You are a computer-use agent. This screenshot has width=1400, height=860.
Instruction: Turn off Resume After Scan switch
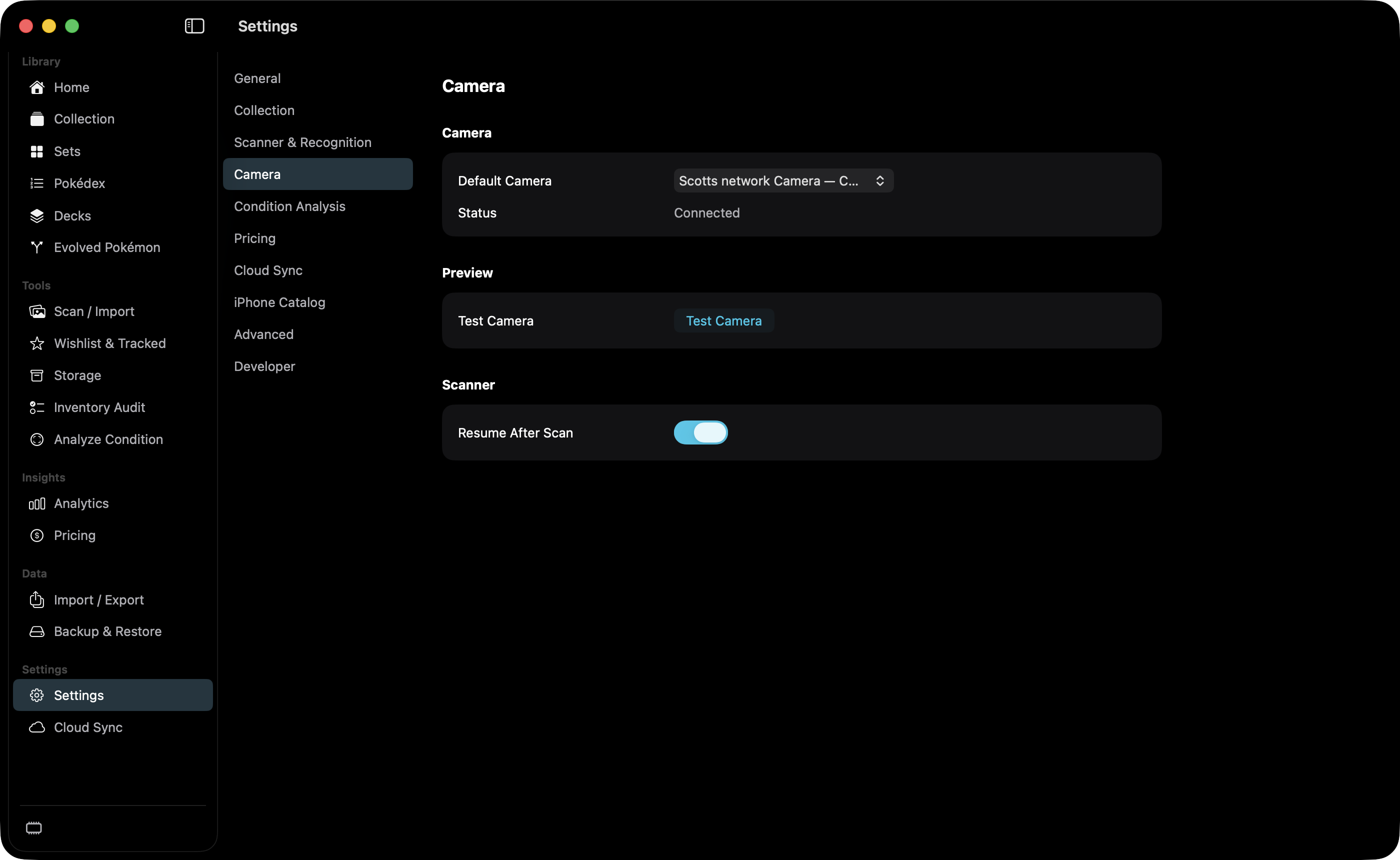click(x=700, y=433)
